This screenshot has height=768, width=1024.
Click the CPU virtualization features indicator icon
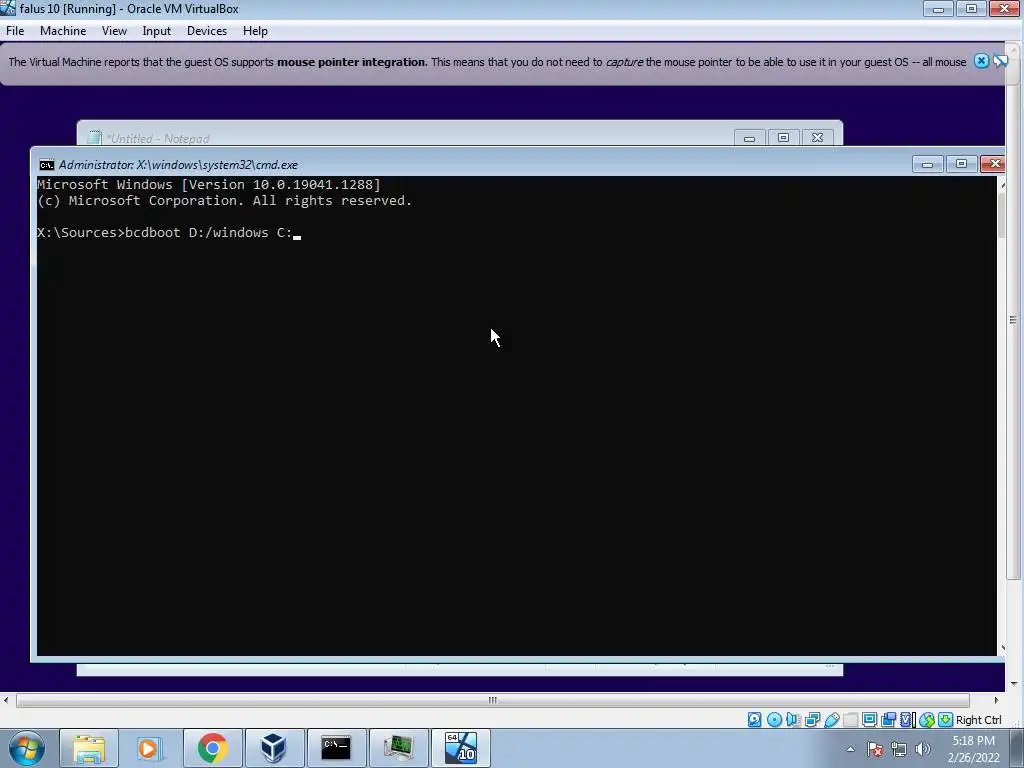(907, 720)
